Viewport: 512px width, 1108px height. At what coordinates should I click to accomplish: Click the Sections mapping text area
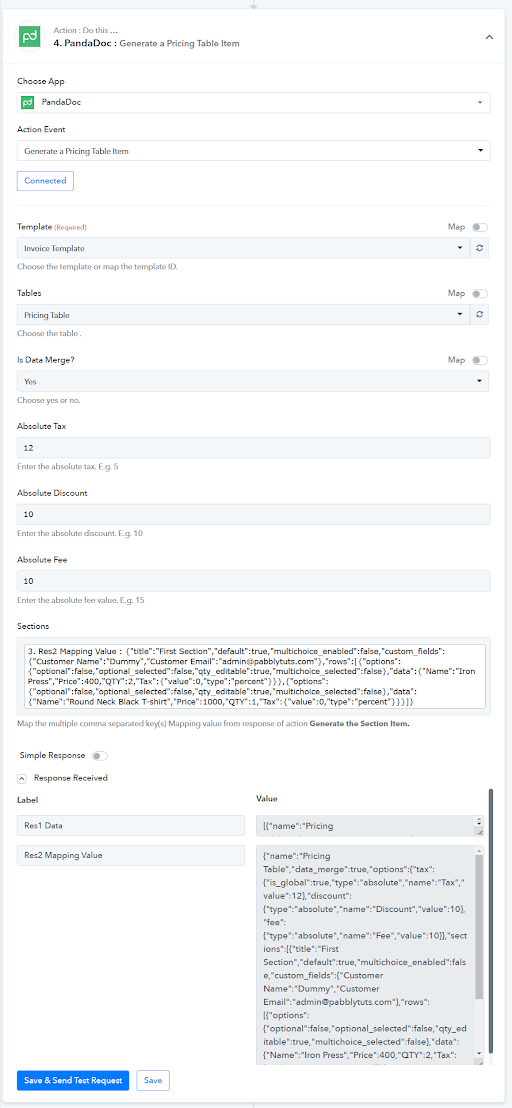tap(254, 676)
